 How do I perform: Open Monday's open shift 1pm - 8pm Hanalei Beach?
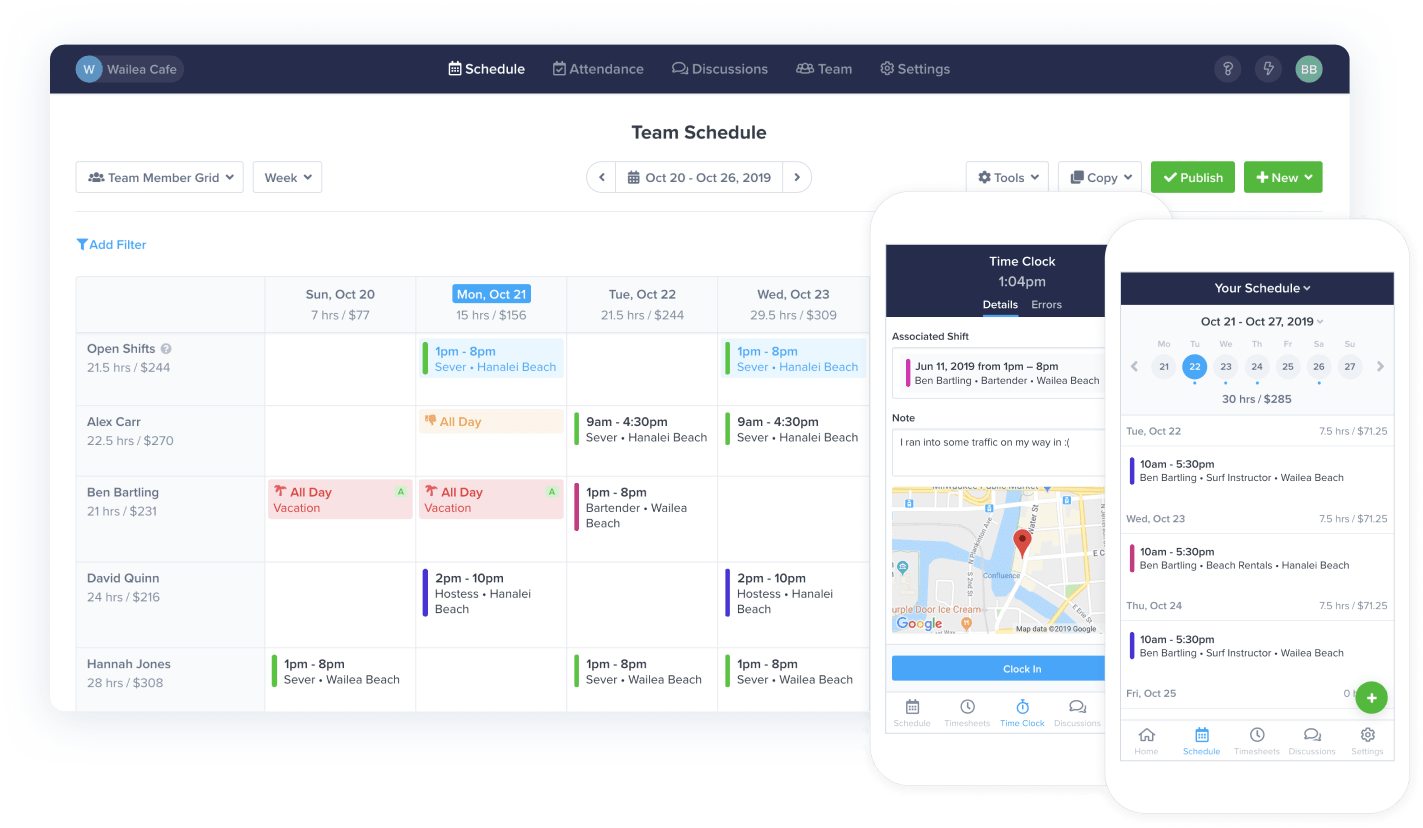pyautogui.click(x=491, y=358)
